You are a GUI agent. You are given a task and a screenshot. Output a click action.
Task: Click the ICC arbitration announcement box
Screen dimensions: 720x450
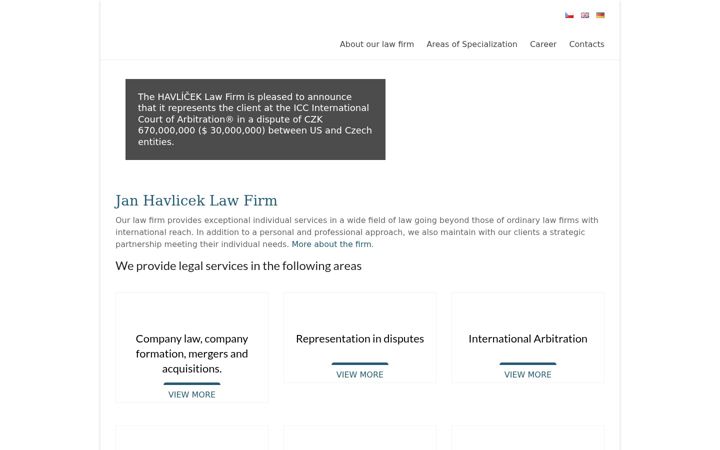tap(255, 119)
